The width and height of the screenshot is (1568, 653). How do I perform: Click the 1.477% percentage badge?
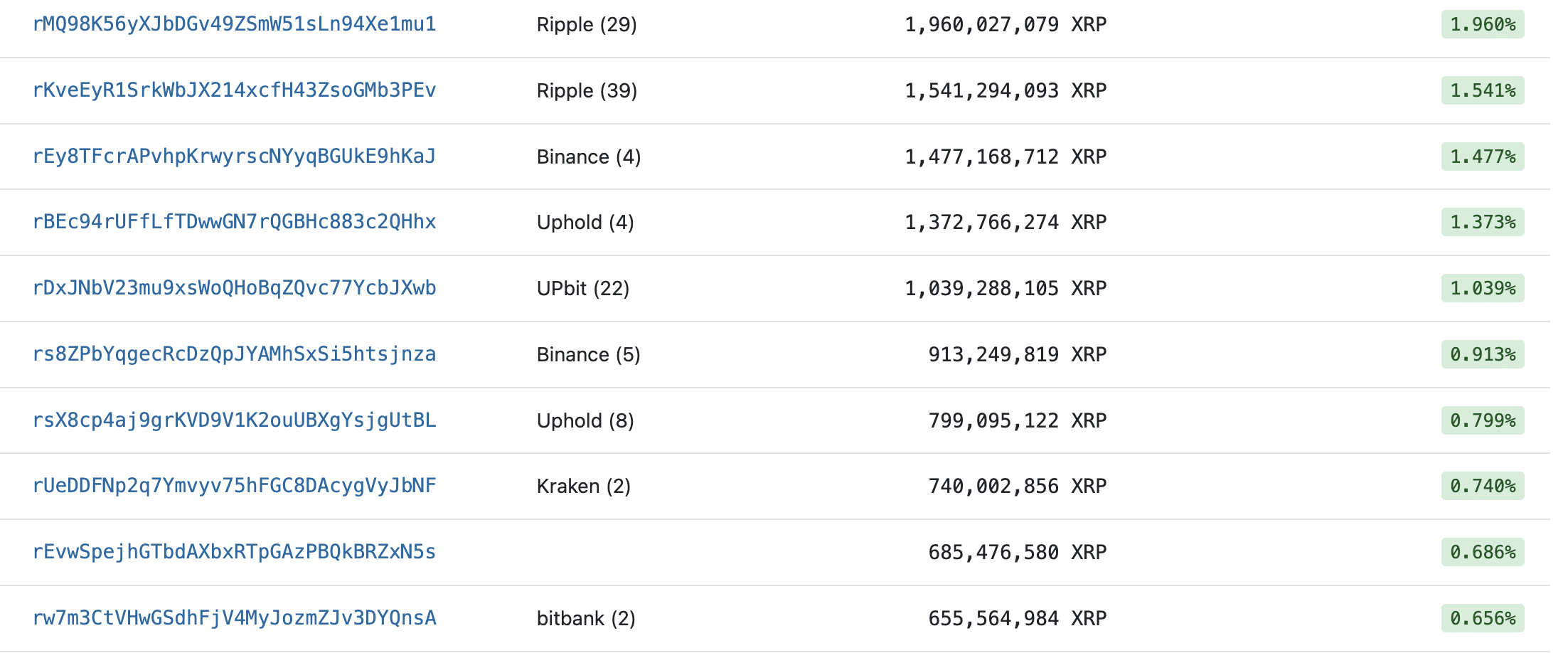pyautogui.click(x=1482, y=156)
